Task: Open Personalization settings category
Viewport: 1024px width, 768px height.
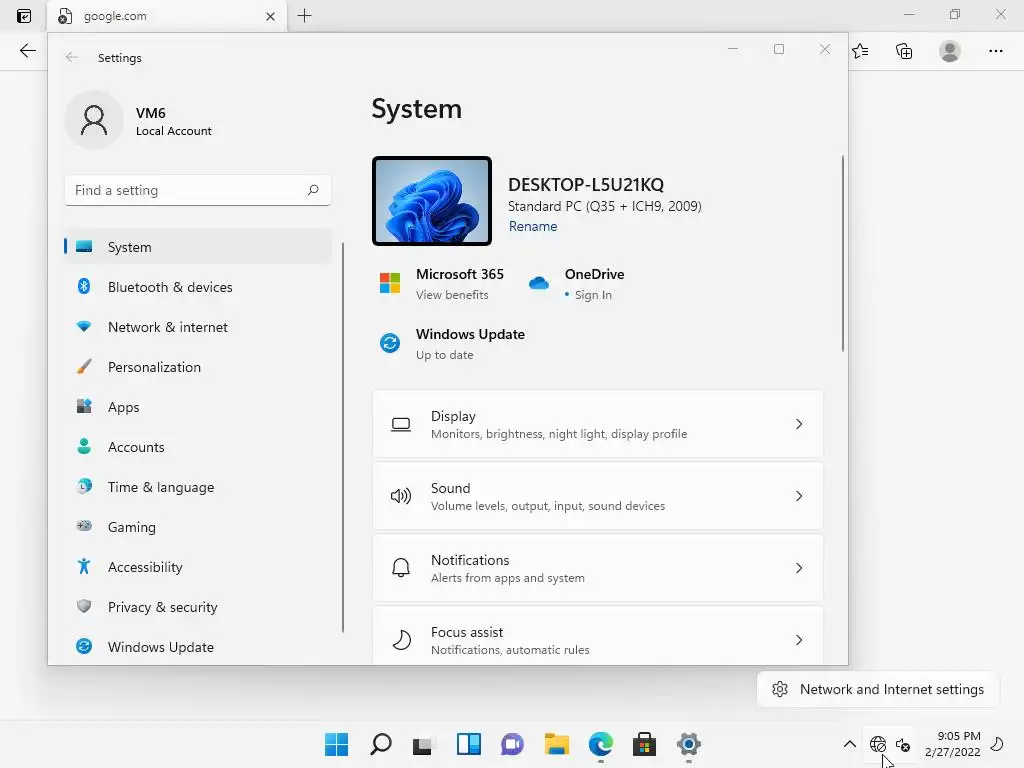Action: pos(198,367)
